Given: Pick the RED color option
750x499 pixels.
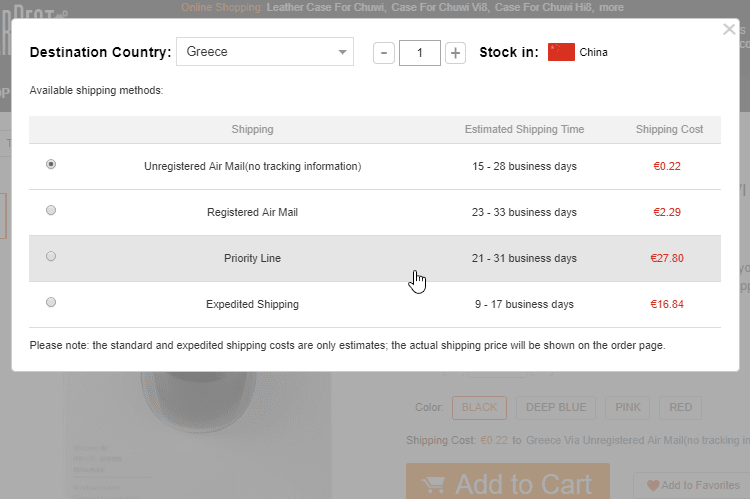Looking at the screenshot, I should [680, 407].
